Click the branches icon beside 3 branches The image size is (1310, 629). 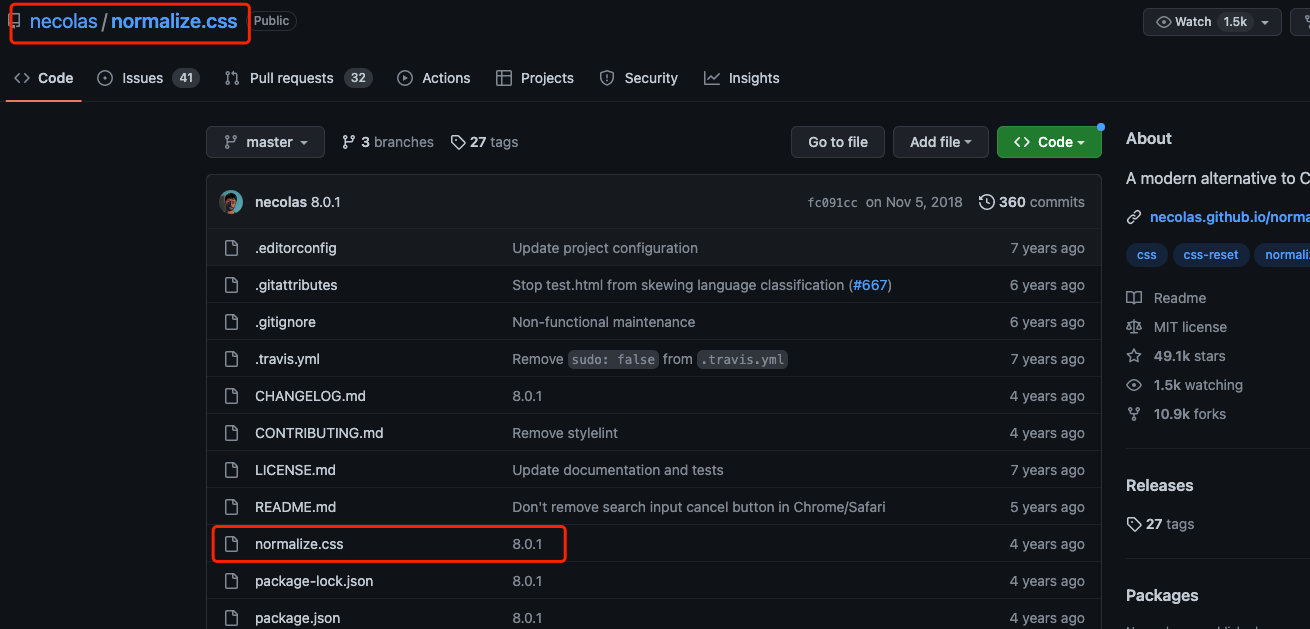pyautogui.click(x=349, y=142)
